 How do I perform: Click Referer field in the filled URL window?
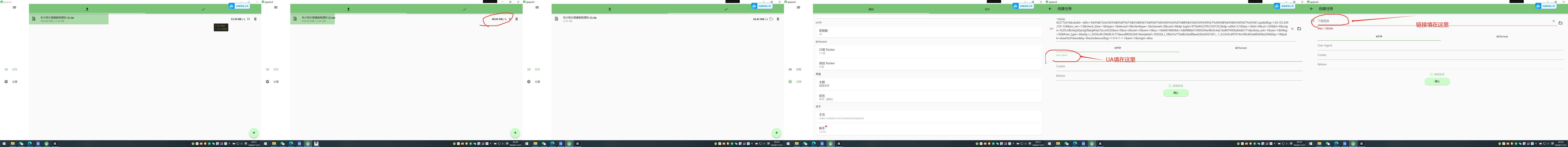coord(1179,76)
